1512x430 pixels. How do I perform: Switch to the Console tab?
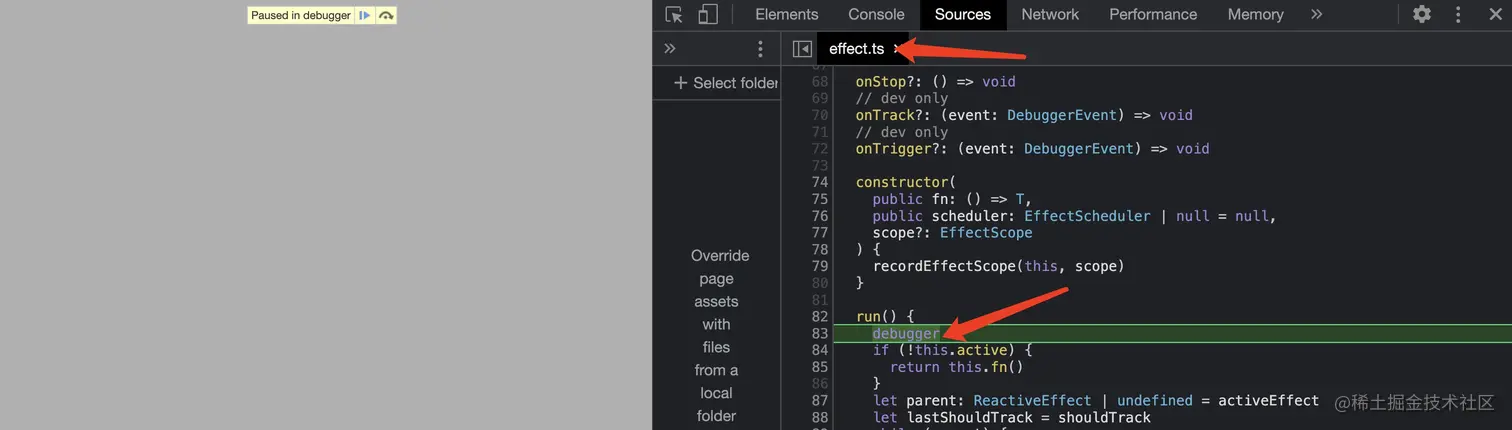click(x=876, y=14)
